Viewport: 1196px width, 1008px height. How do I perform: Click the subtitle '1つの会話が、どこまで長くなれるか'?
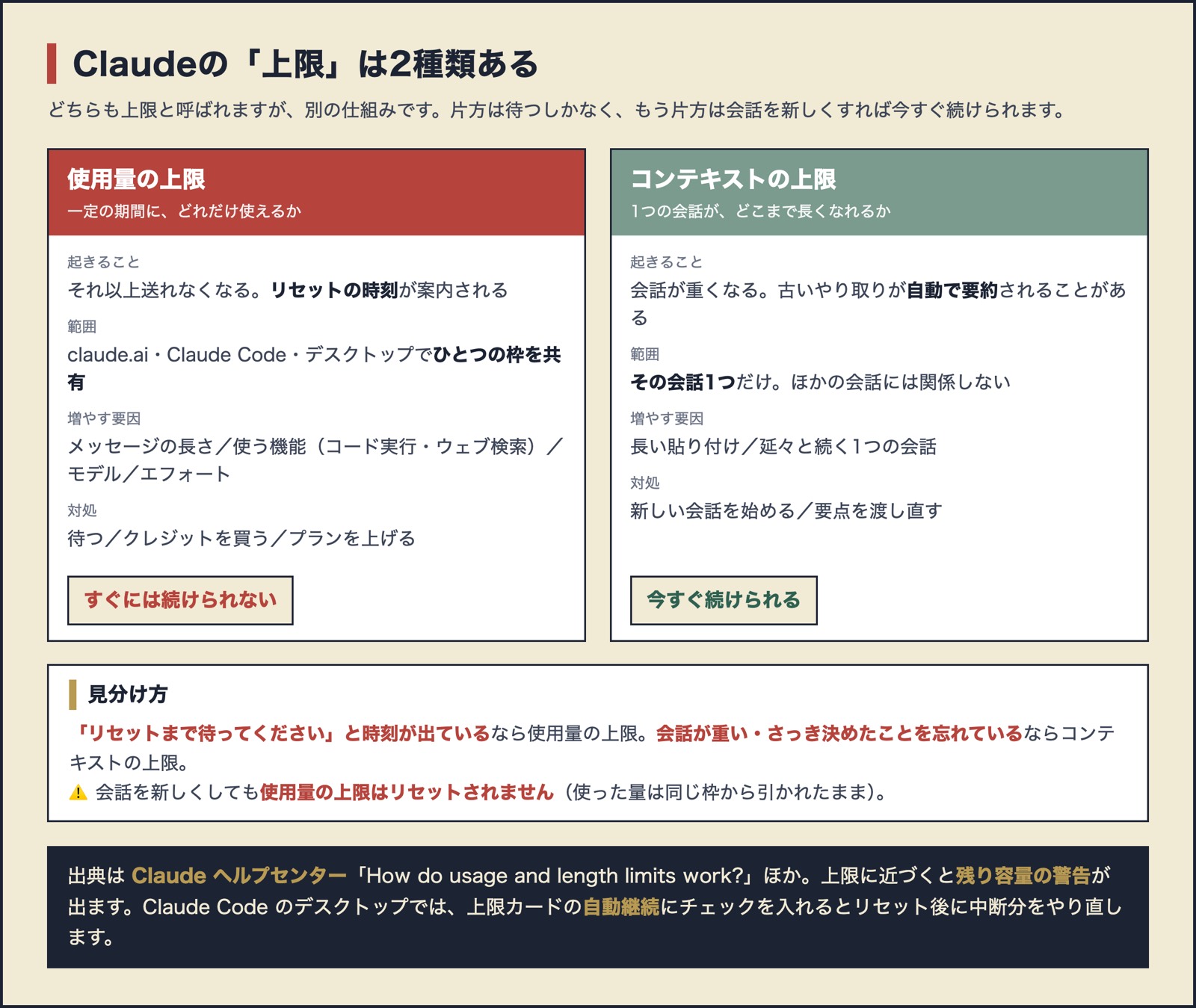tap(761, 211)
